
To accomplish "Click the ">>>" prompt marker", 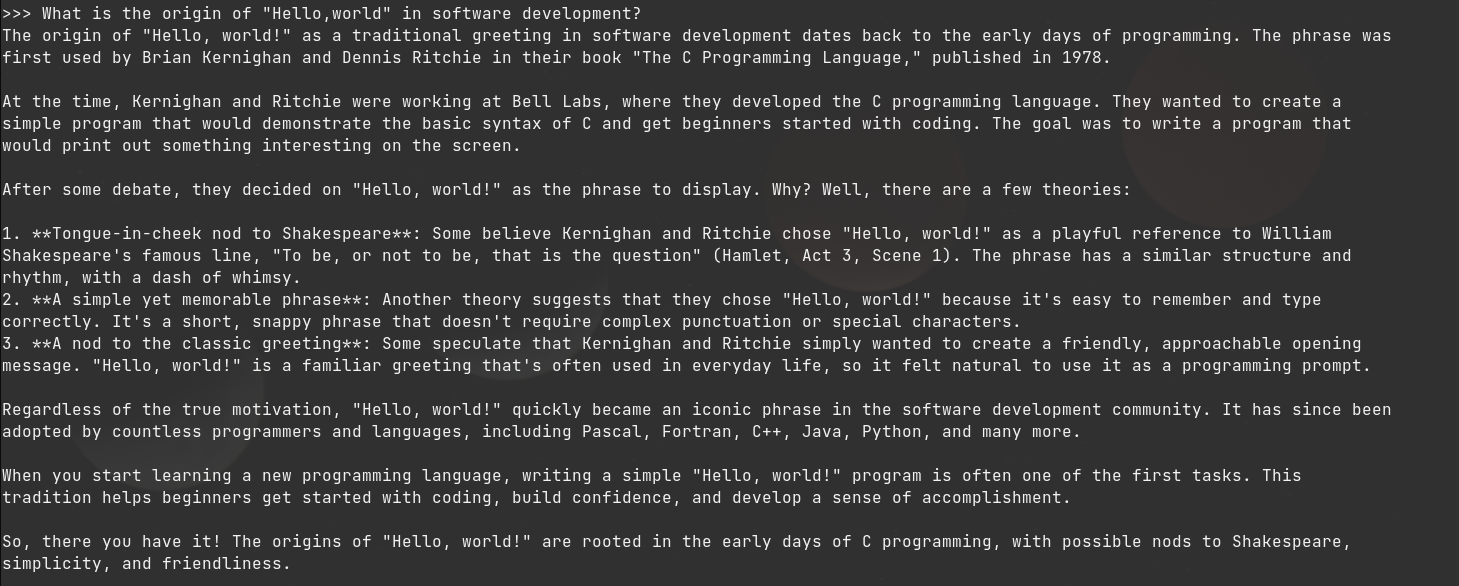I will pyautogui.click(x=17, y=14).
